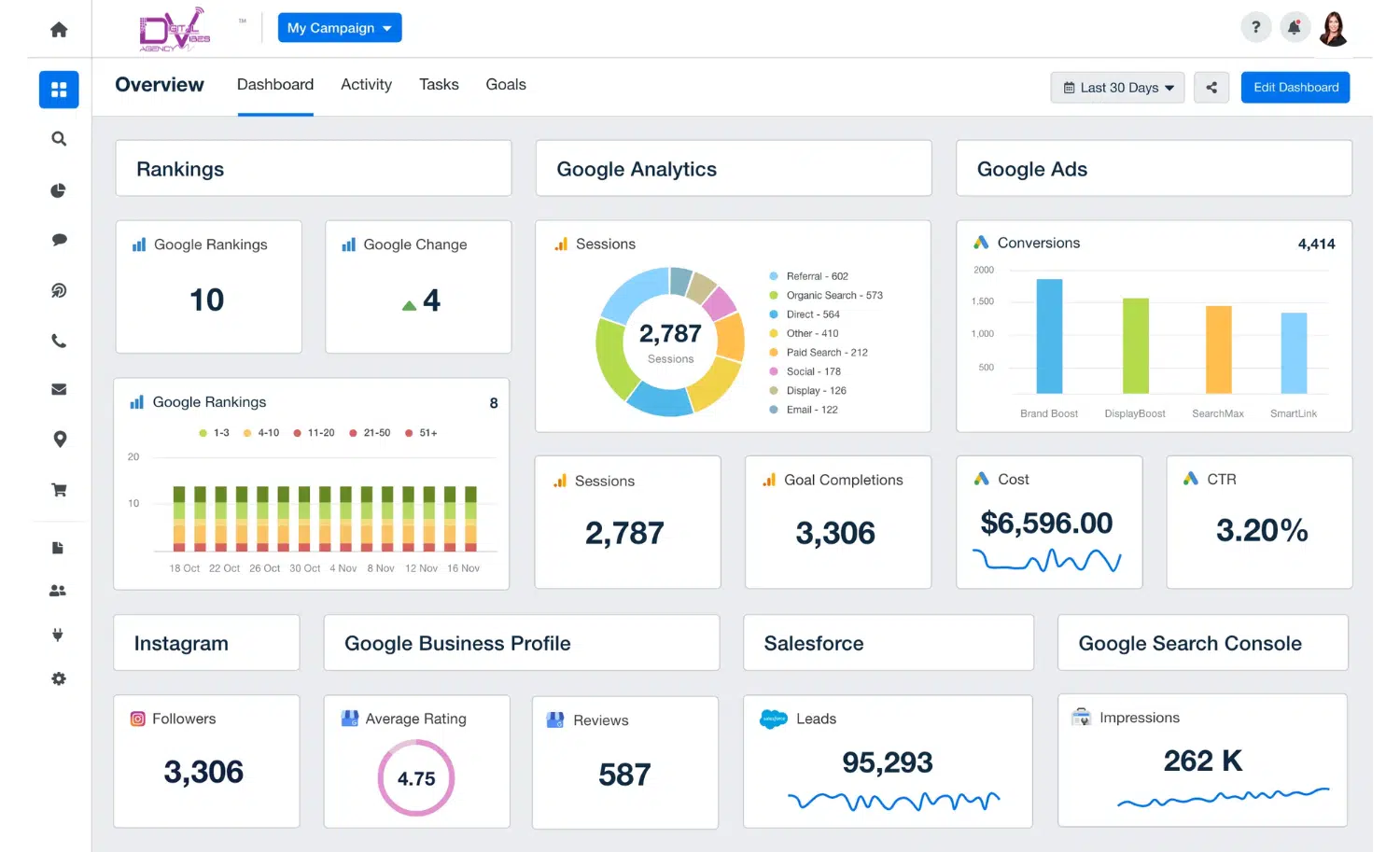This screenshot has width=1400, height=852.
Task: Open the shopping cart icon in sidebar
Action: pyautogui.click(x=59, y=490)
